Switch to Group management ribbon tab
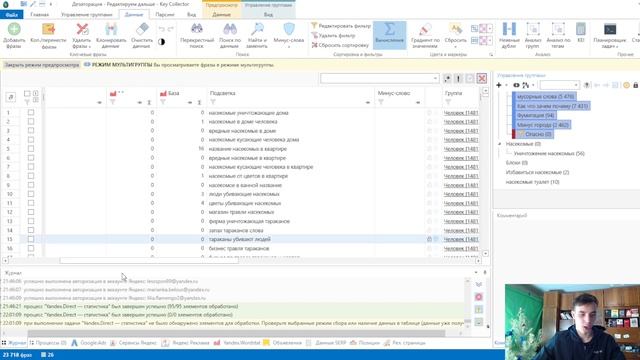The image size is (640, 360). [x=87, y=15]
